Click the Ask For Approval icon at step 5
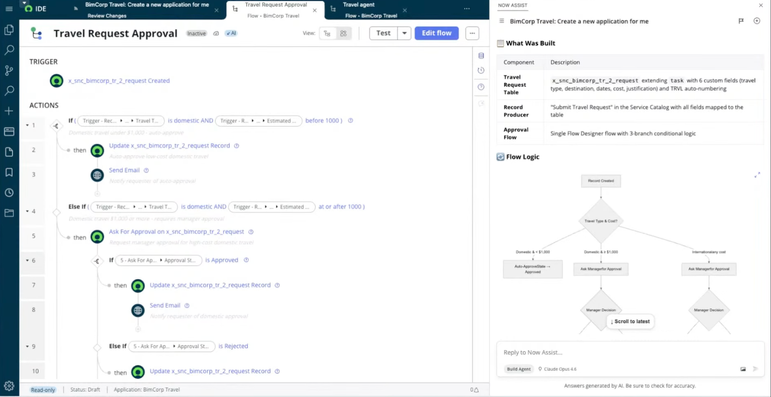The image size is (771, 397). coord(97,237)
